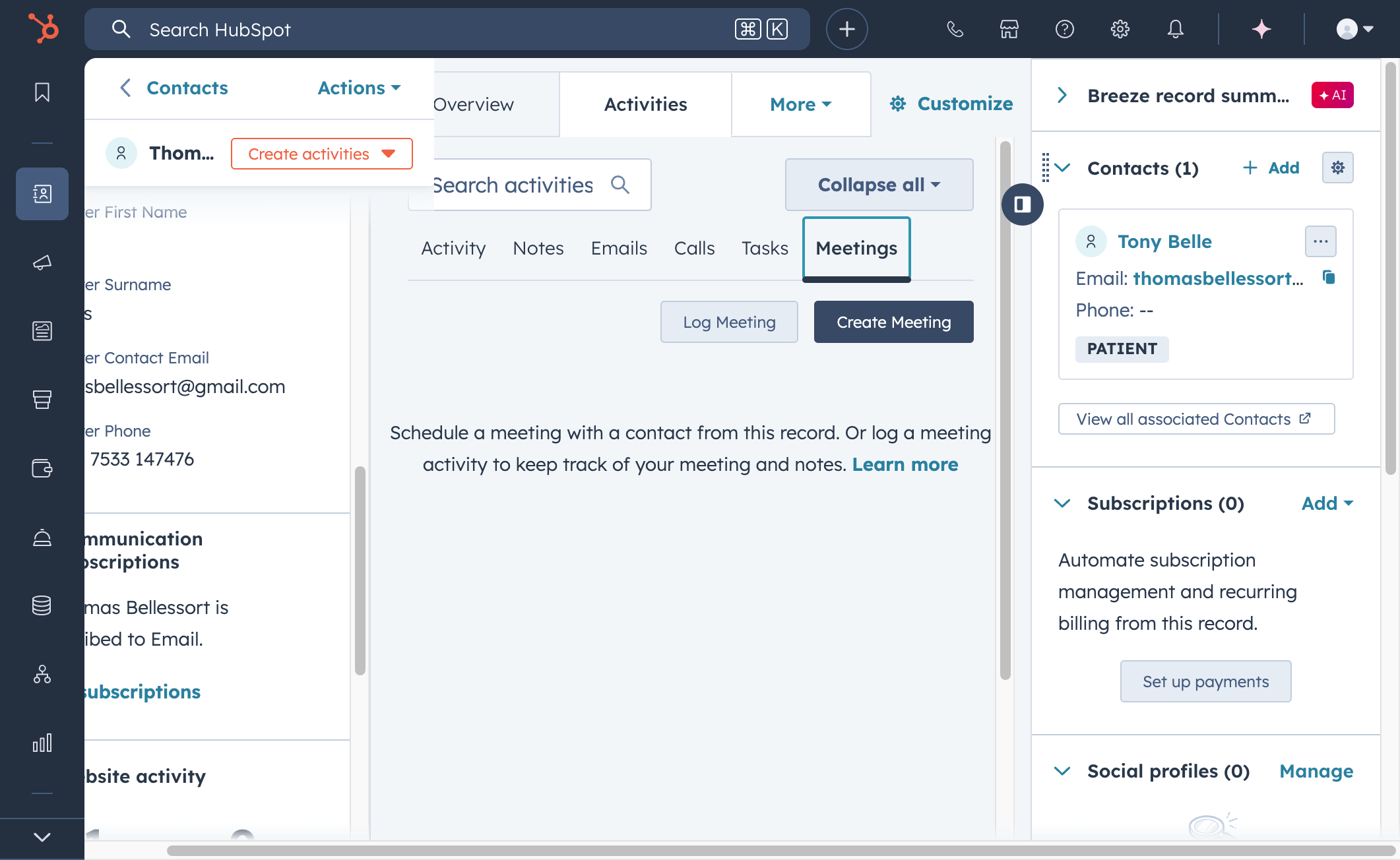Switch to the Notes activity tab
1400x860 pixels.
[x=538, y=248]
